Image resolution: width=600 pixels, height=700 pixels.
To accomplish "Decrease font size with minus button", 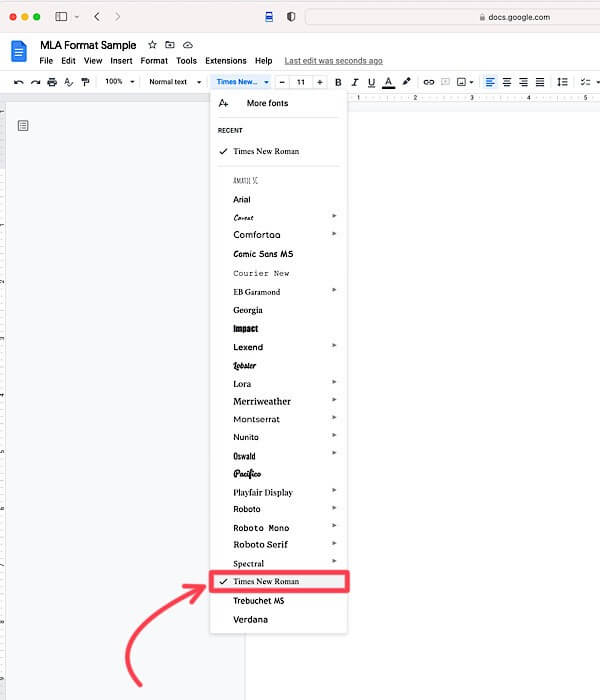I will tap(282, 82).
